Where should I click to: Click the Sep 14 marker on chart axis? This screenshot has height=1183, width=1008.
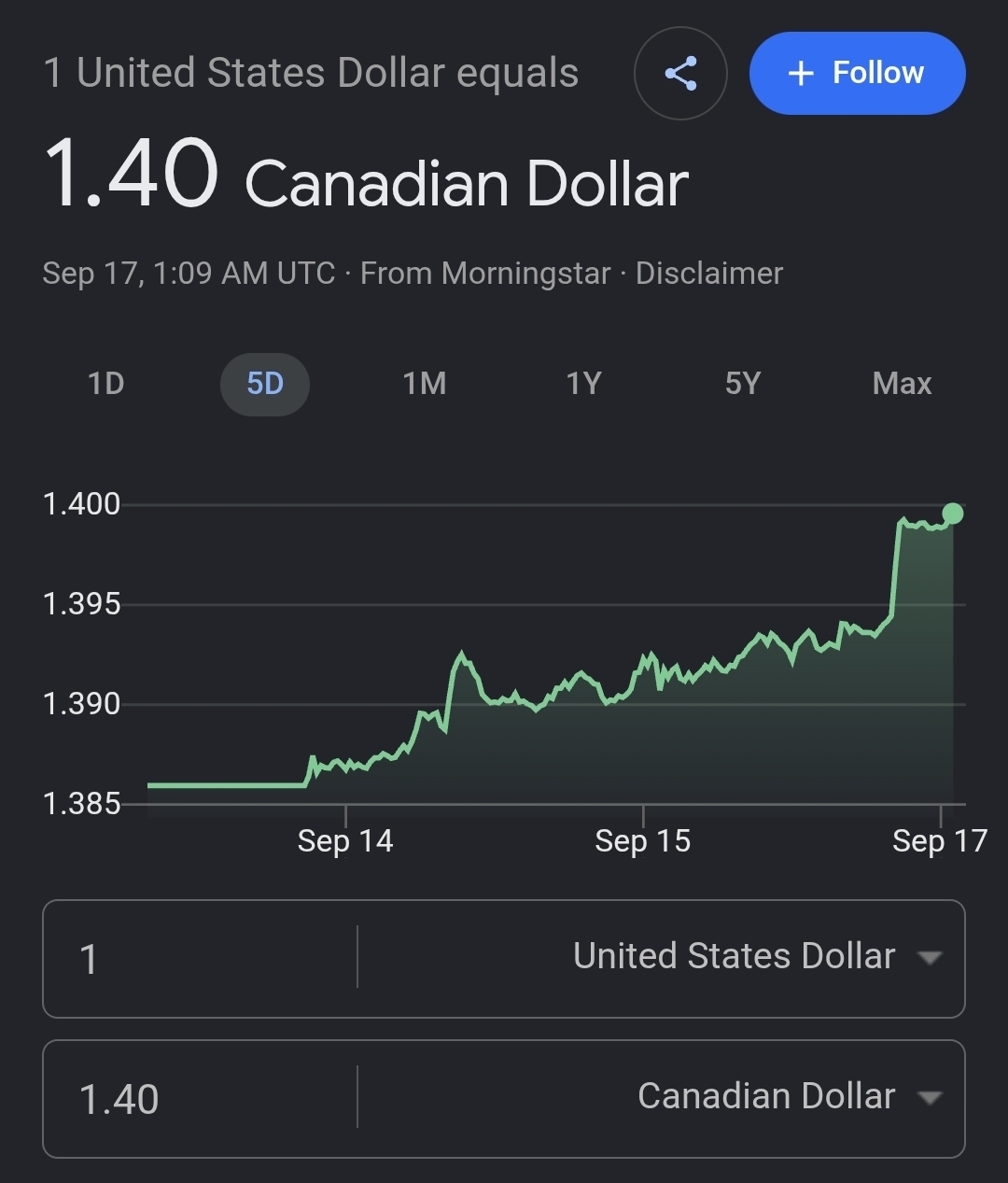345,841
